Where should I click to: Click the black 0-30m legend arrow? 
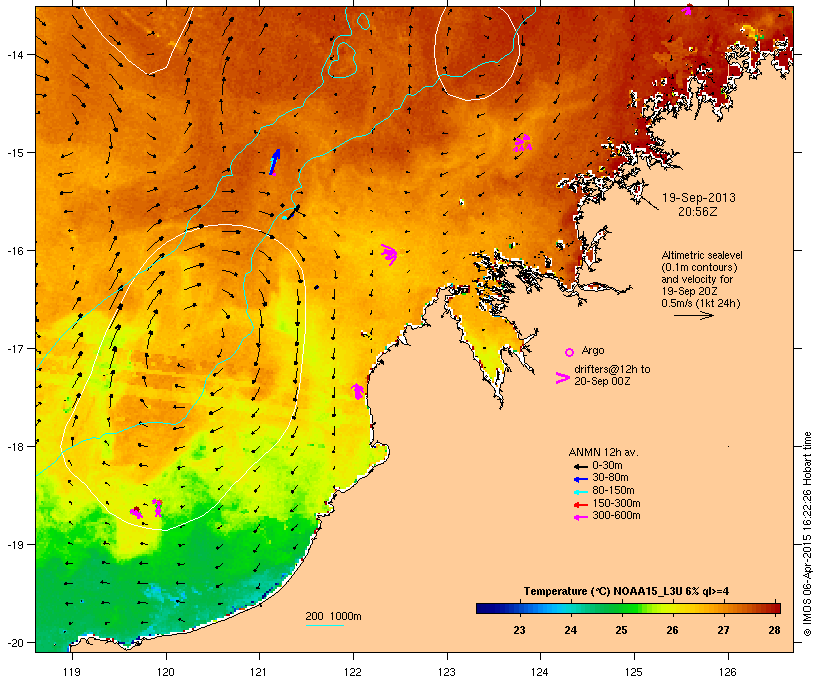(x=580, y=466)
